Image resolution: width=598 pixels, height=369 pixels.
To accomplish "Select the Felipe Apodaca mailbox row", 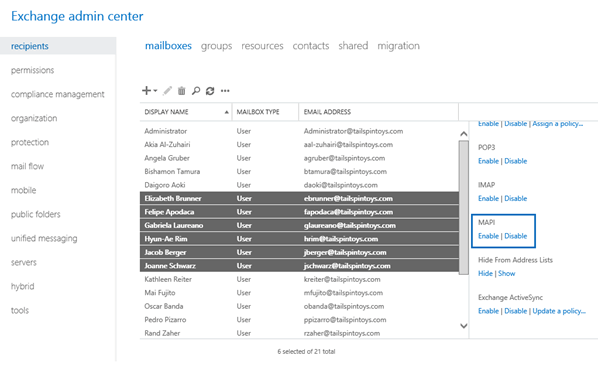I will (299, 212).
